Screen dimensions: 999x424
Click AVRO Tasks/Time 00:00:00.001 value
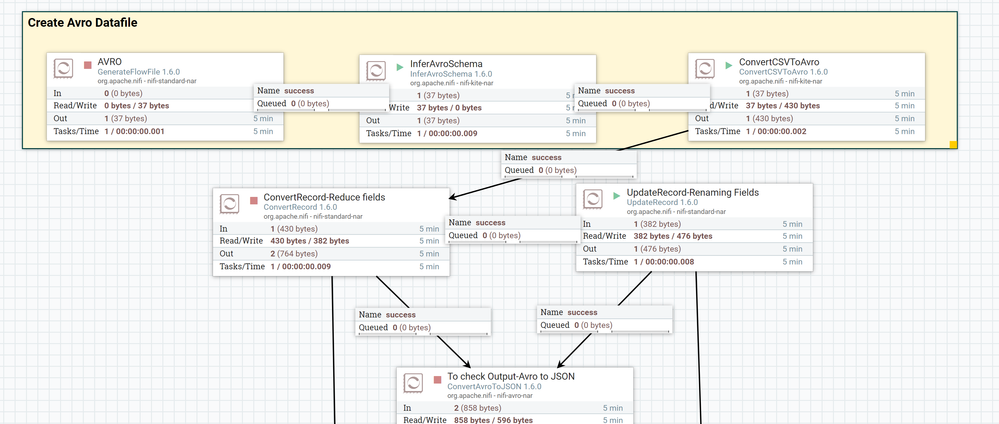click(134, 131)
